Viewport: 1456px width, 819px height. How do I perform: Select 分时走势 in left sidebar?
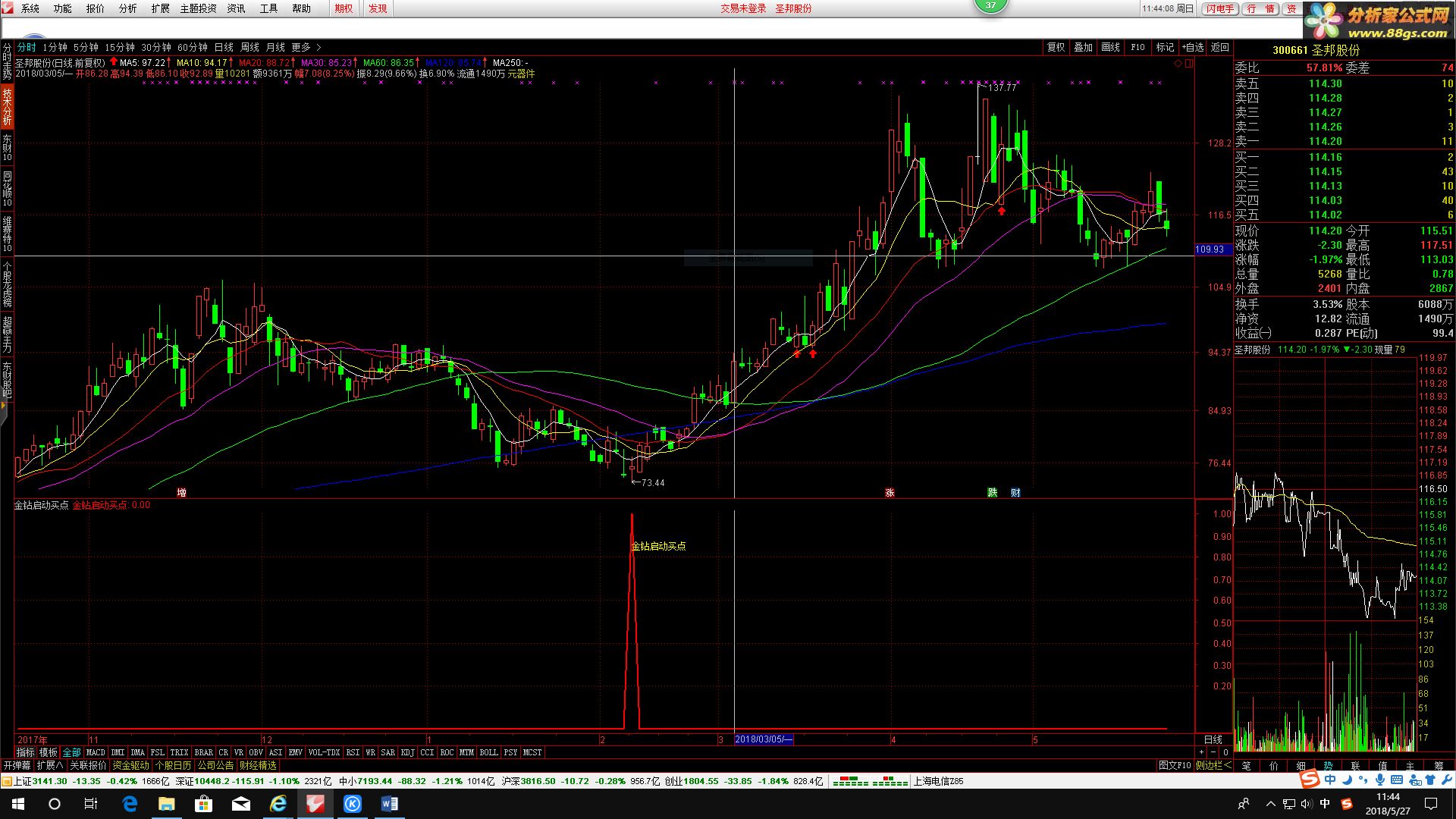7,61
